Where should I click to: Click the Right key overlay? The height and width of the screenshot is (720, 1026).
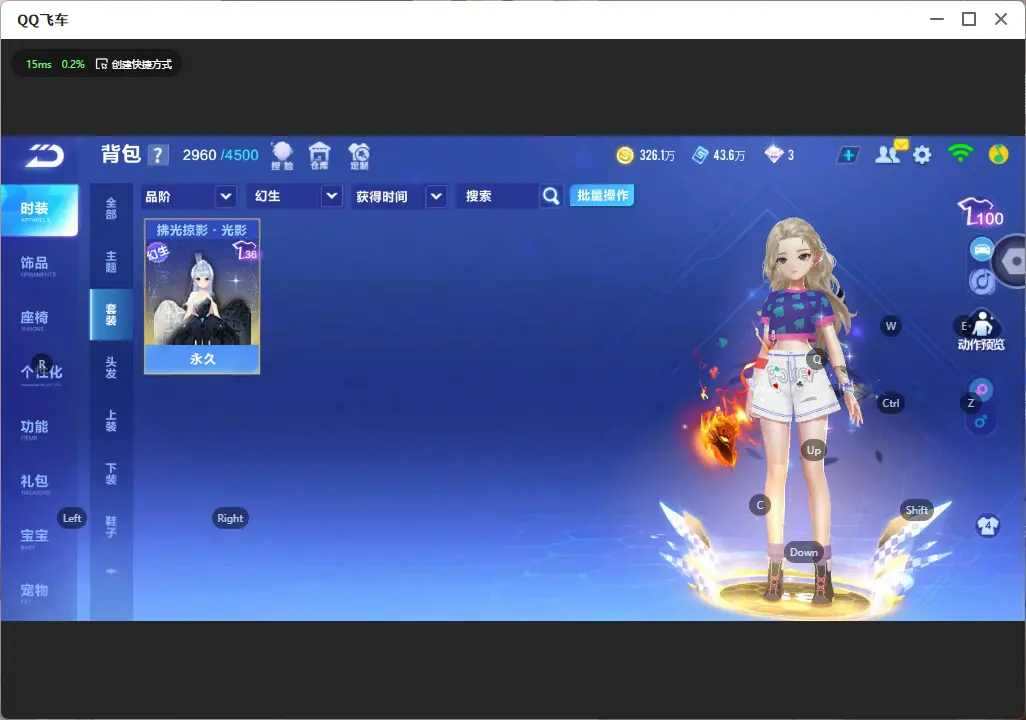click(230, 518)
